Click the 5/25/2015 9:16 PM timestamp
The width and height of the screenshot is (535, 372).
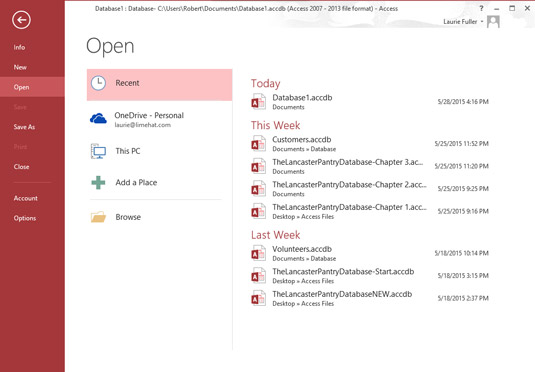(463, 211)
